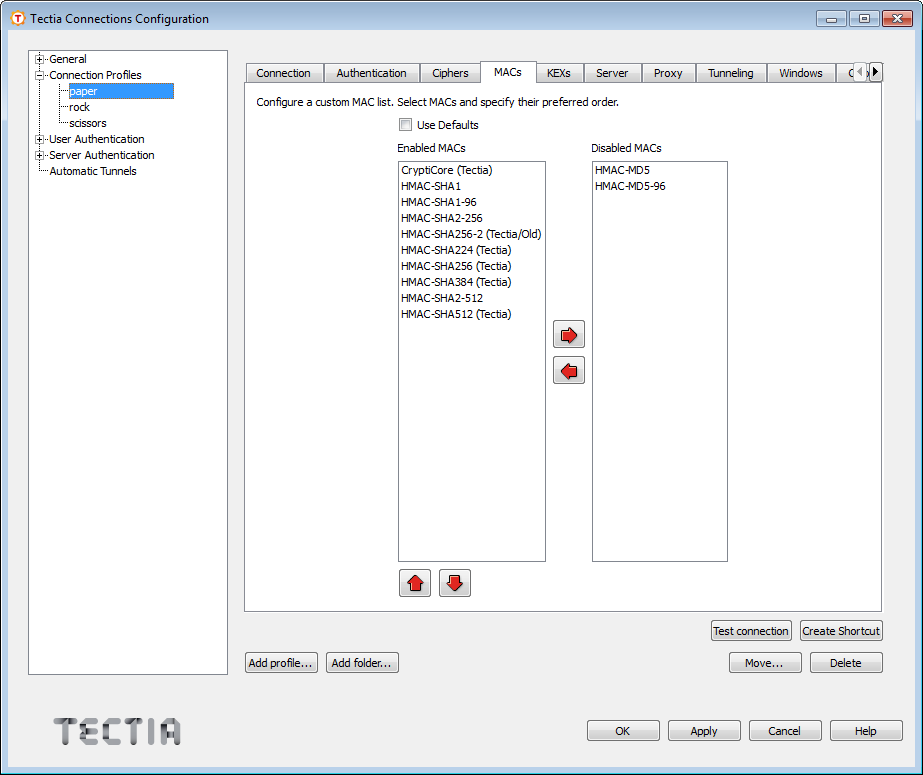Move selected MAC down in order
Screen dimensions: 923x775
[x=454, y=583]
